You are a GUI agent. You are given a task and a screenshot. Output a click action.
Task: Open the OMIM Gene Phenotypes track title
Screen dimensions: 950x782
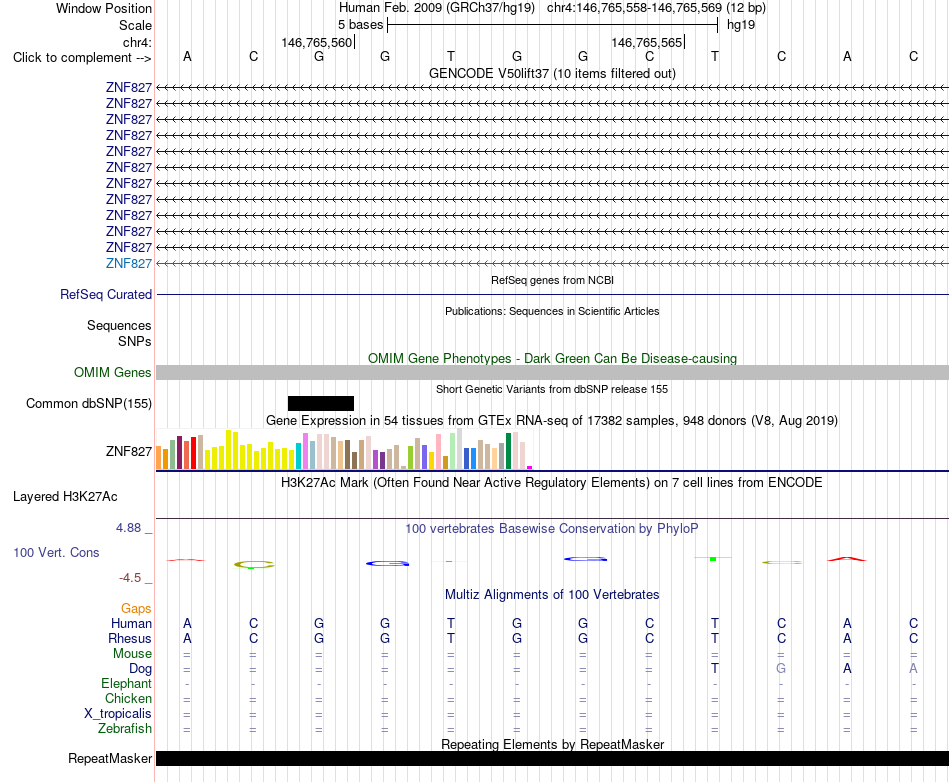click(x=552, y=359)
